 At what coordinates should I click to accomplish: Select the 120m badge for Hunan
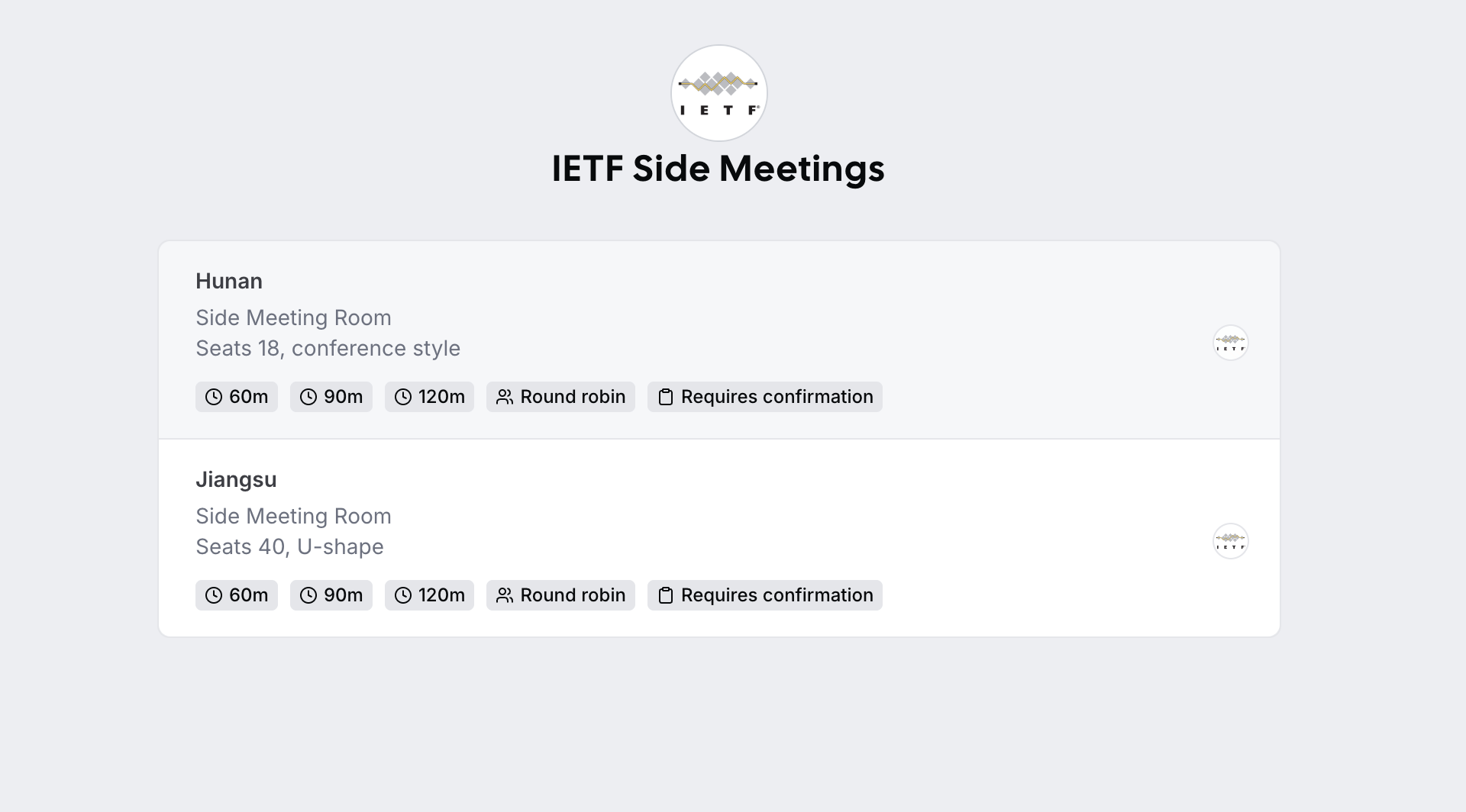(429, 397)
